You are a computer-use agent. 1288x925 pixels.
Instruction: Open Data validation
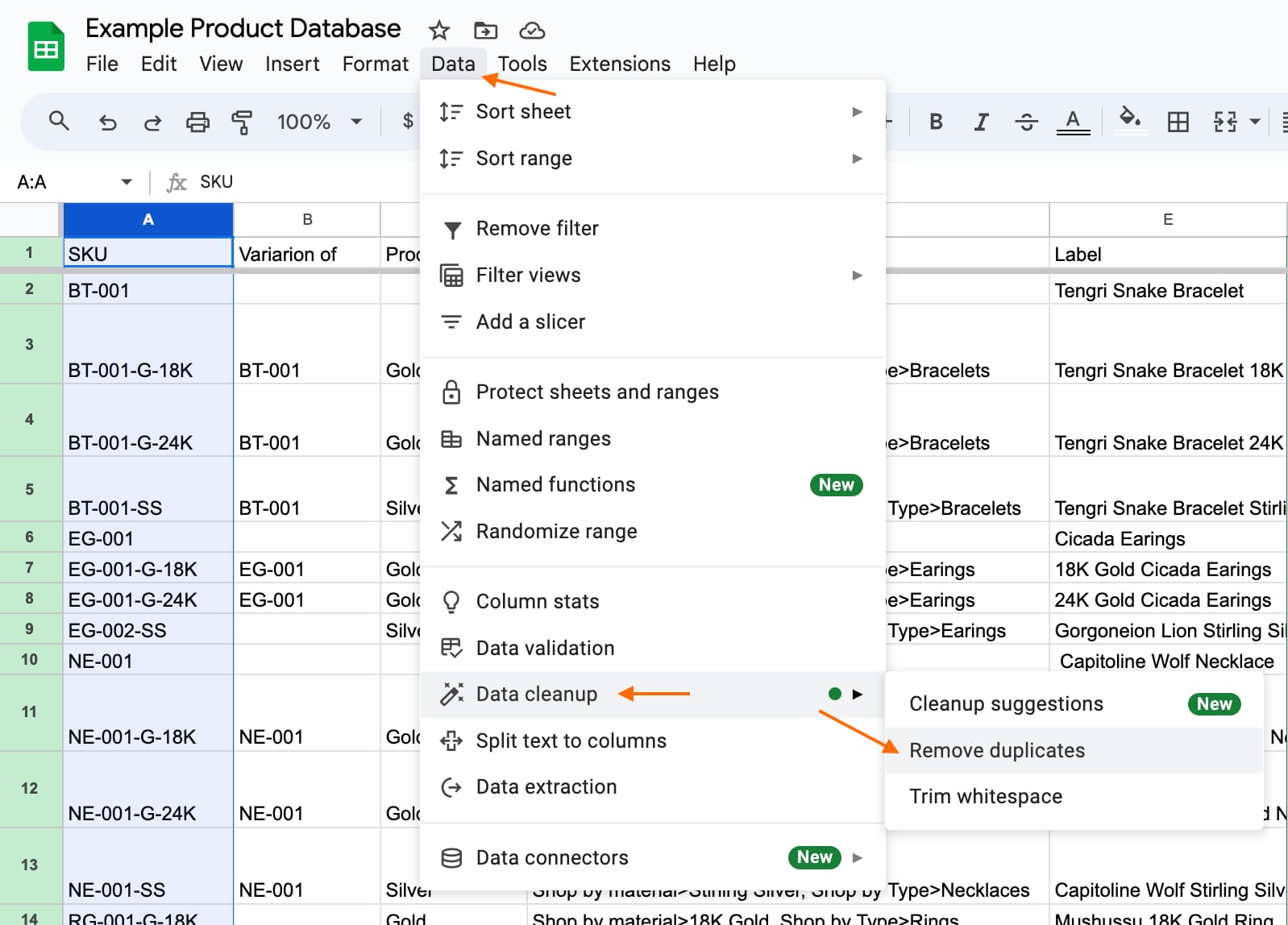coord(653,648)
